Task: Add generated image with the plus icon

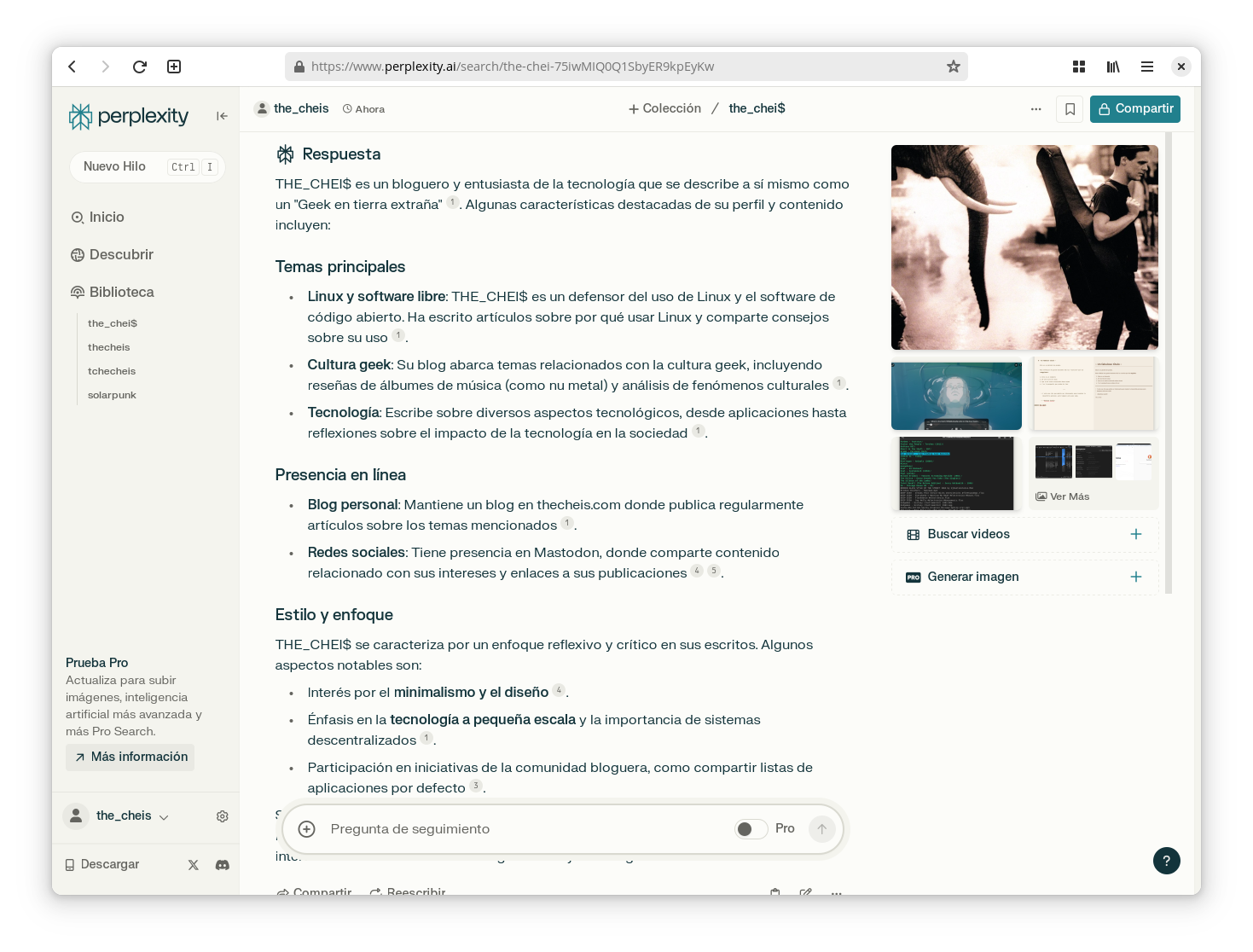Action: (x=1136, y=577)
